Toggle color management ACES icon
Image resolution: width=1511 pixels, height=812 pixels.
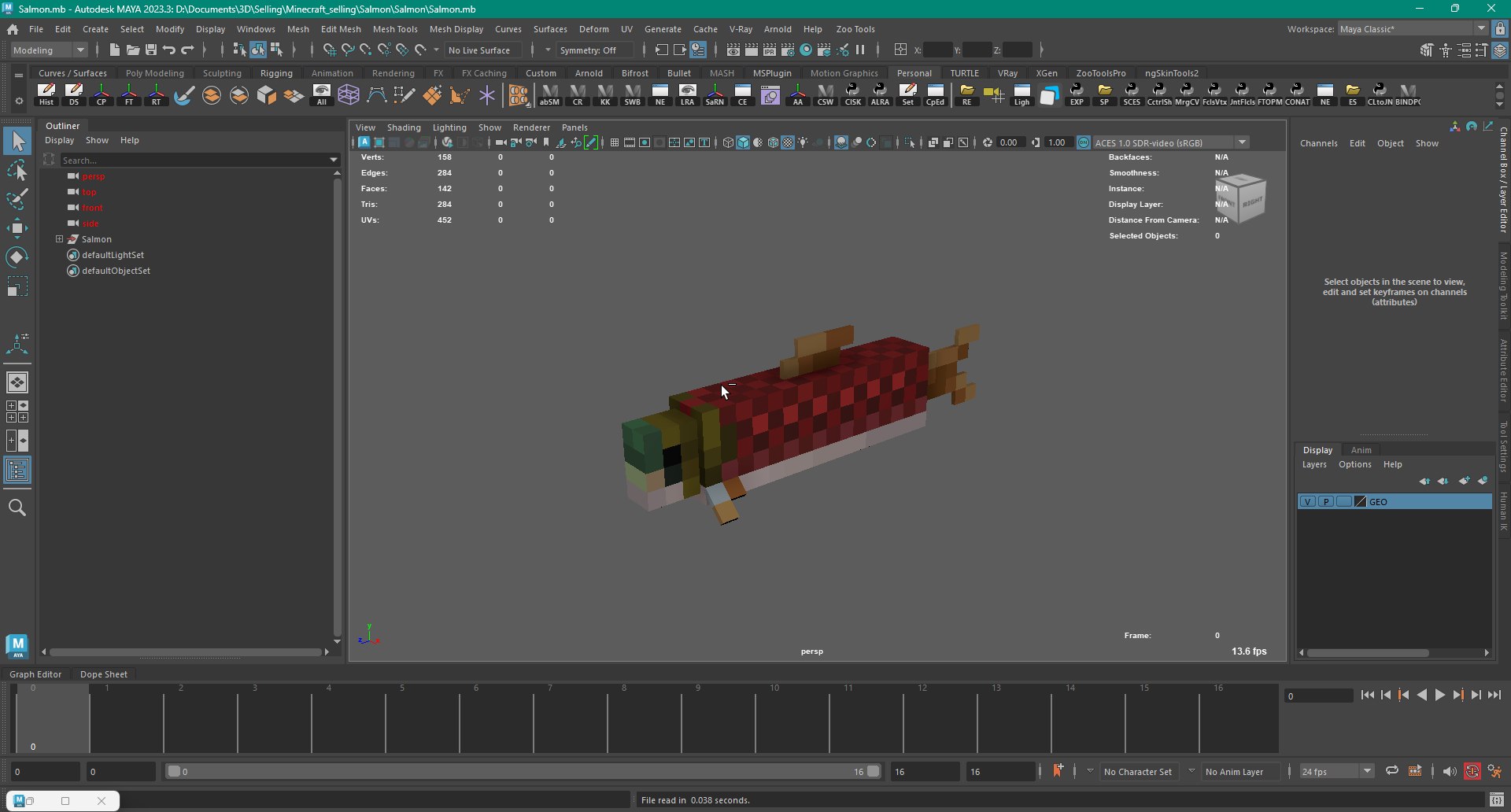point(1084,142)
